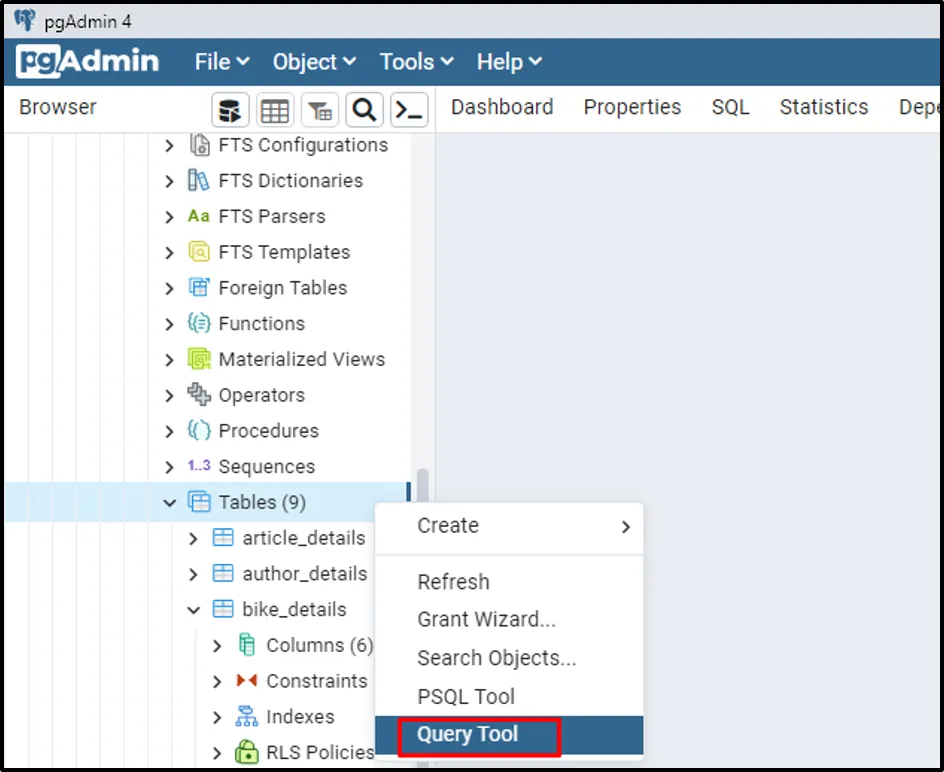The image size is (944, 772).
Task: Click the RLS Policies lock icon
Action: pyautogui.click(x=246, y=752)
